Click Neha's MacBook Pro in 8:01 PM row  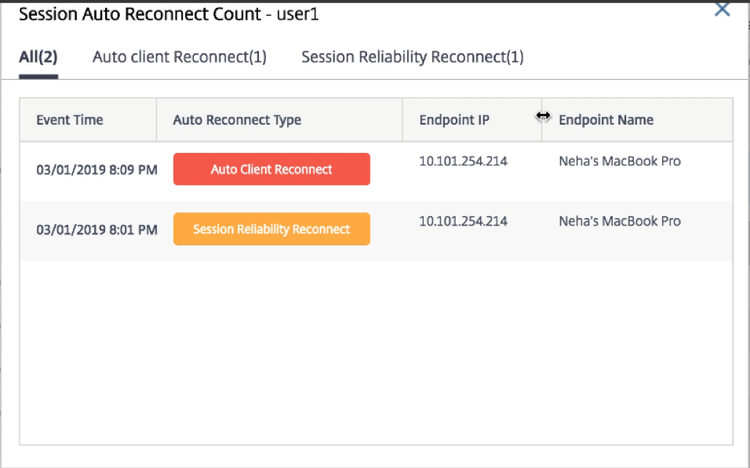(619, 221)
